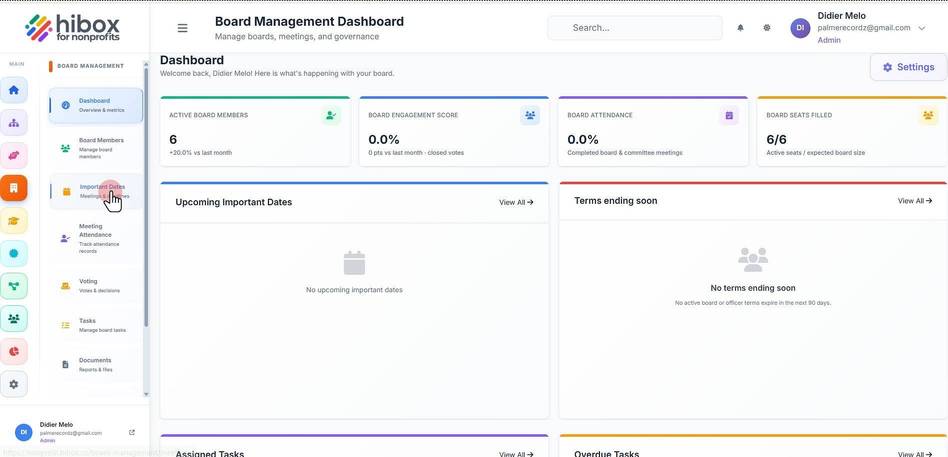Image resolution: width=948 pixels, height=457 pixels.
Task: Open the Documents menu item
Action: tap(96, 365)
